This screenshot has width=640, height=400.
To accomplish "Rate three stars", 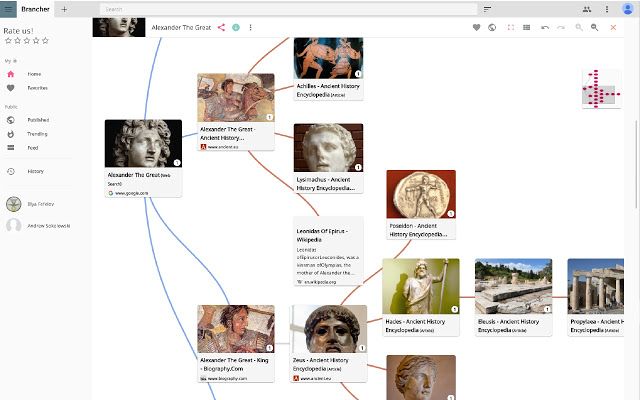I will point(27,40).
